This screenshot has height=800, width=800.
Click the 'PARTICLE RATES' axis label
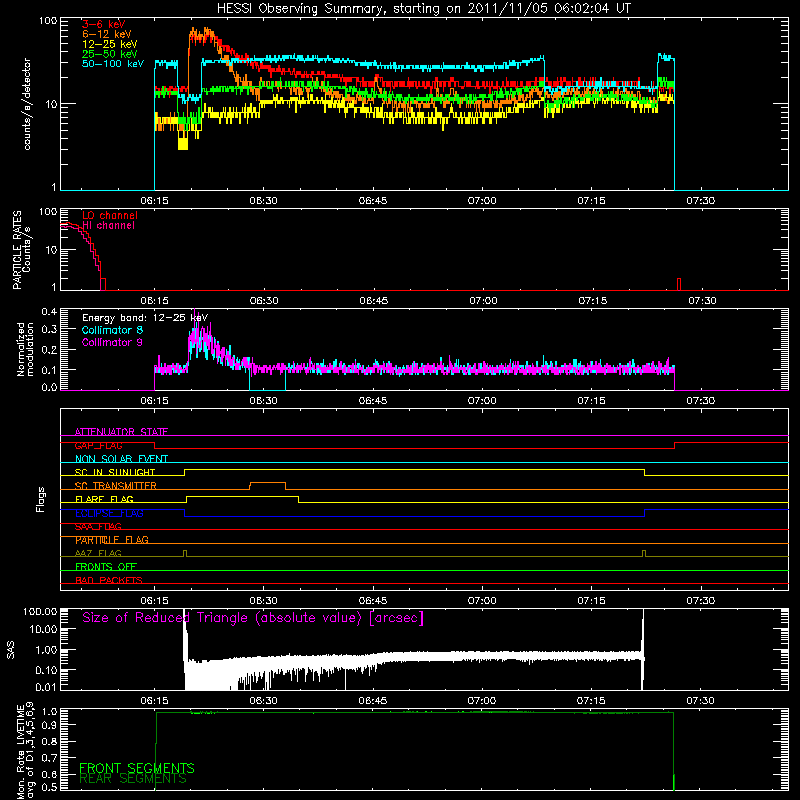[x=17, y=250]
